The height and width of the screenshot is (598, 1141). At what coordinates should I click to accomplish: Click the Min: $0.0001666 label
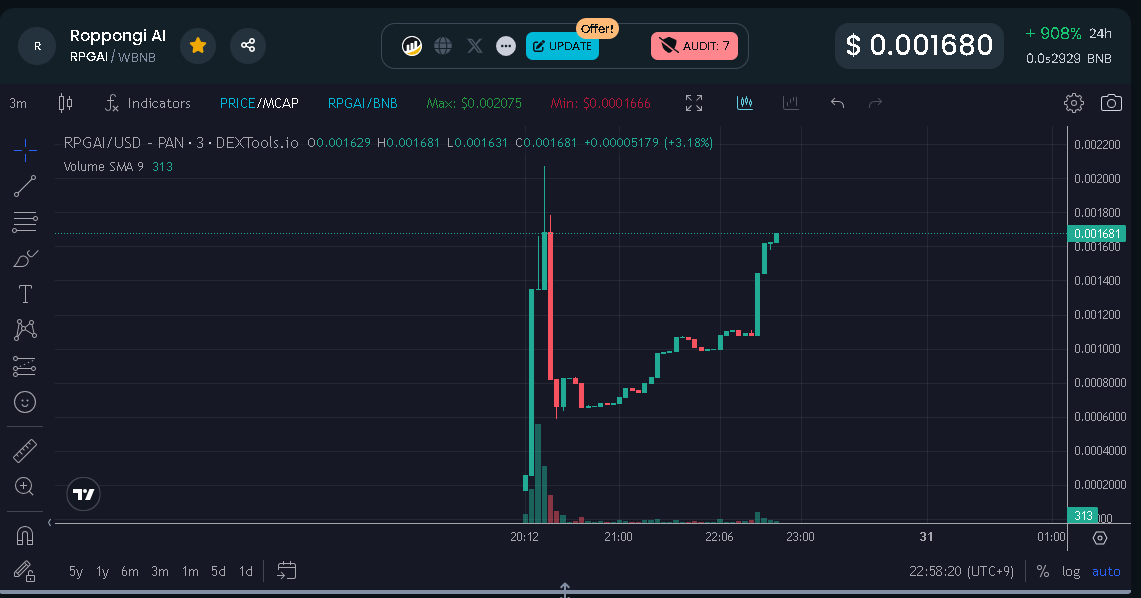point(600,103)
